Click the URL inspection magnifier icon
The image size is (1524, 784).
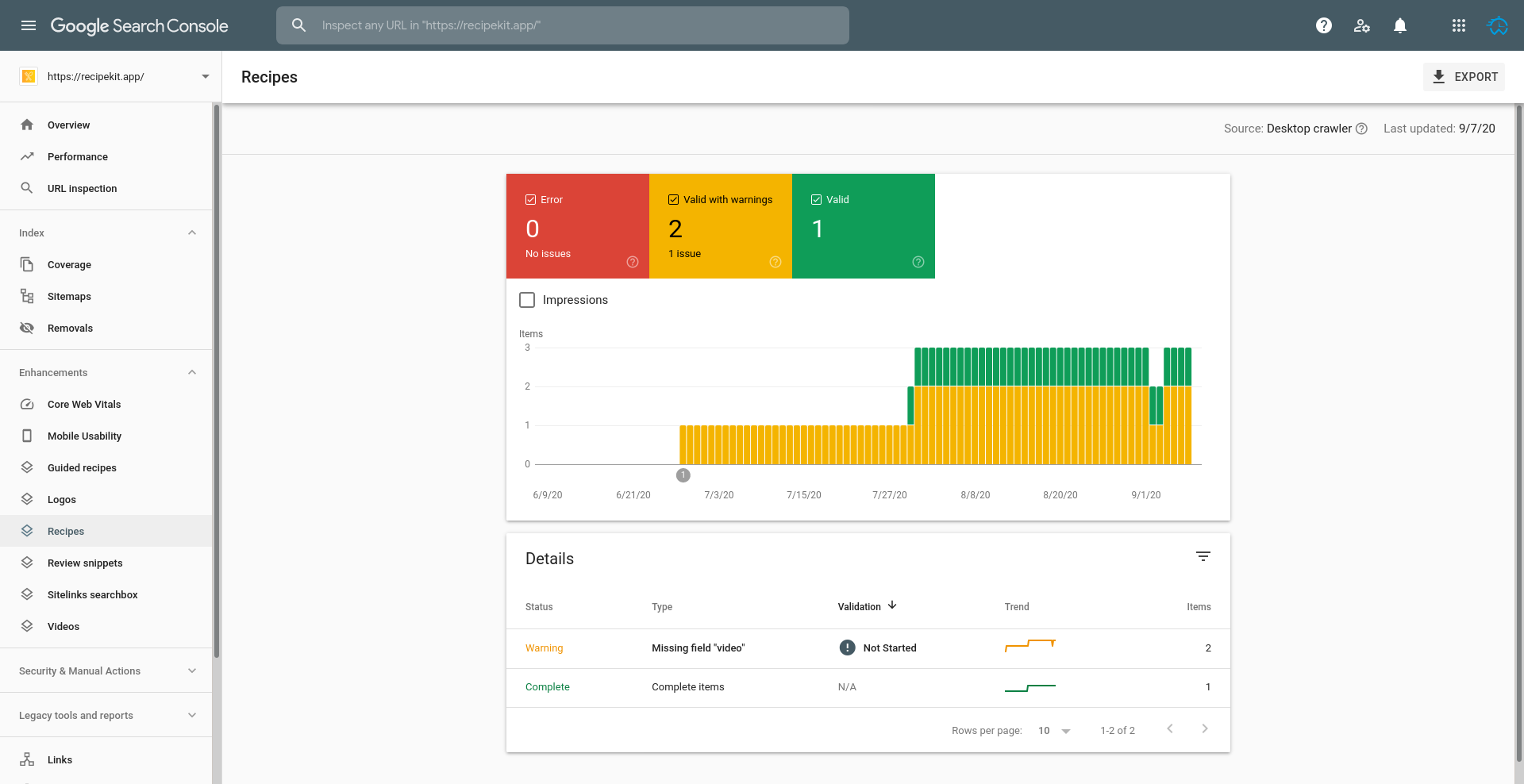(27, 188)
